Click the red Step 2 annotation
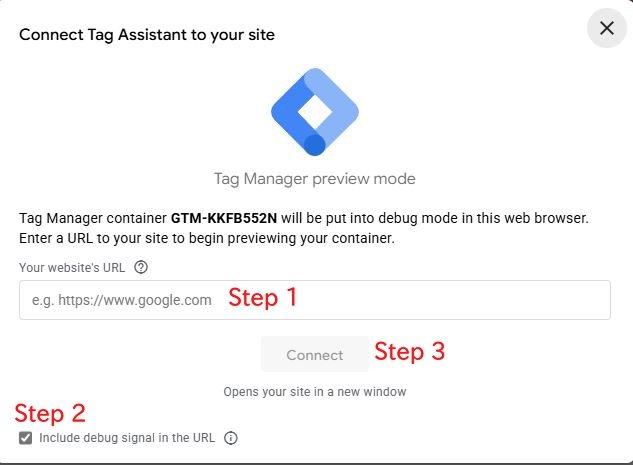The width and height of the screenshot is (633, 465). (x=50, y=412)
